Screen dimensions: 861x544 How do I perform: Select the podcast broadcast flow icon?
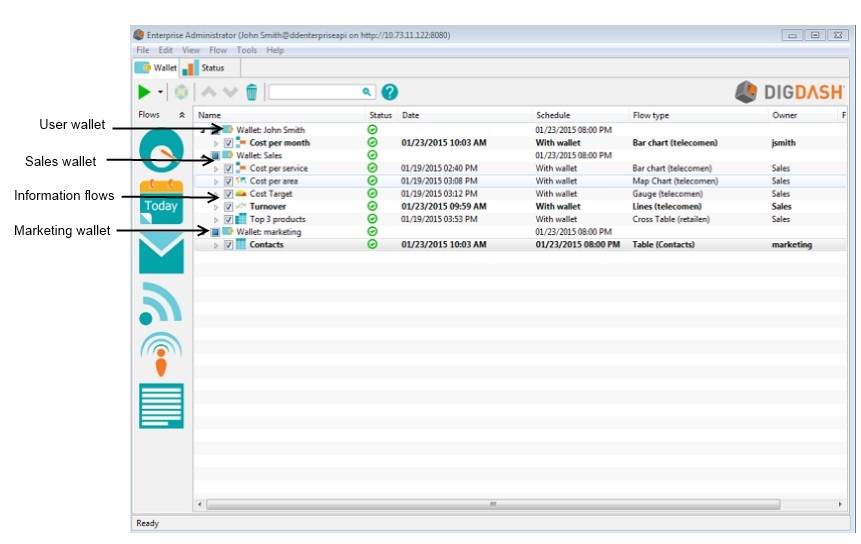(161, 354)
